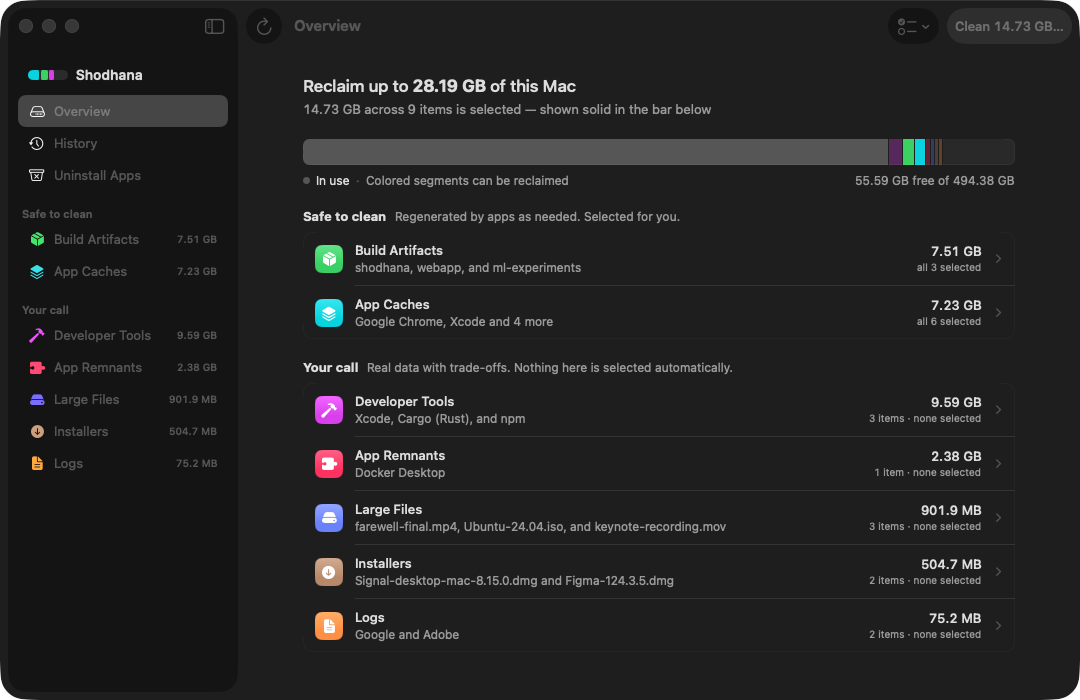Image resolution: width=1080 pixels, height=700 pixels.
Task: Select Build Artifacts in the sidebar
Action: tap(123, 239)
